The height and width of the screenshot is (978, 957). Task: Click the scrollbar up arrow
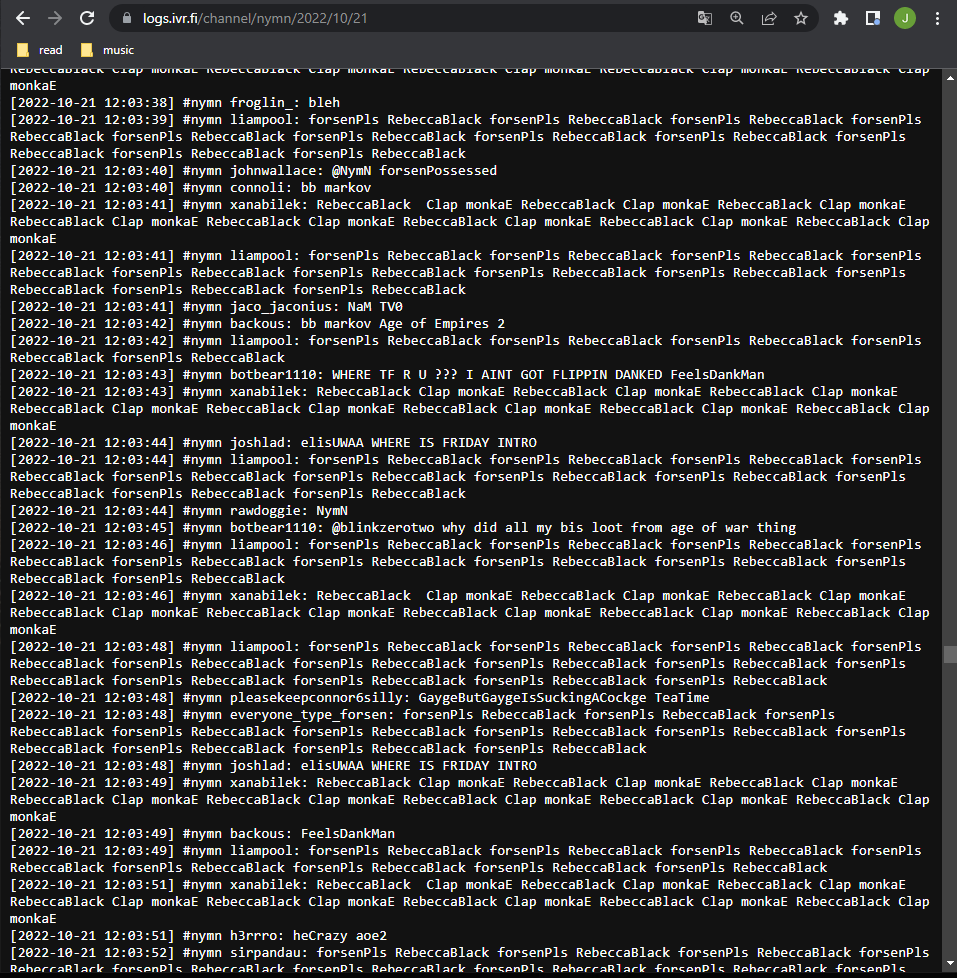950,78
